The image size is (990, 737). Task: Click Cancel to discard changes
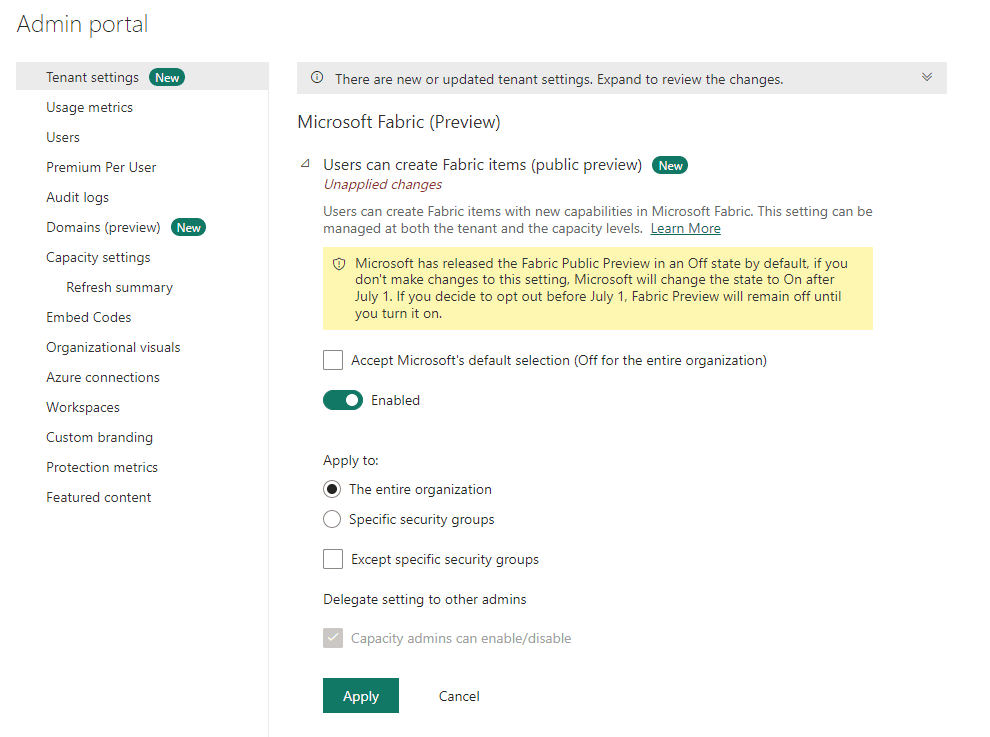[x=459, y=696]
